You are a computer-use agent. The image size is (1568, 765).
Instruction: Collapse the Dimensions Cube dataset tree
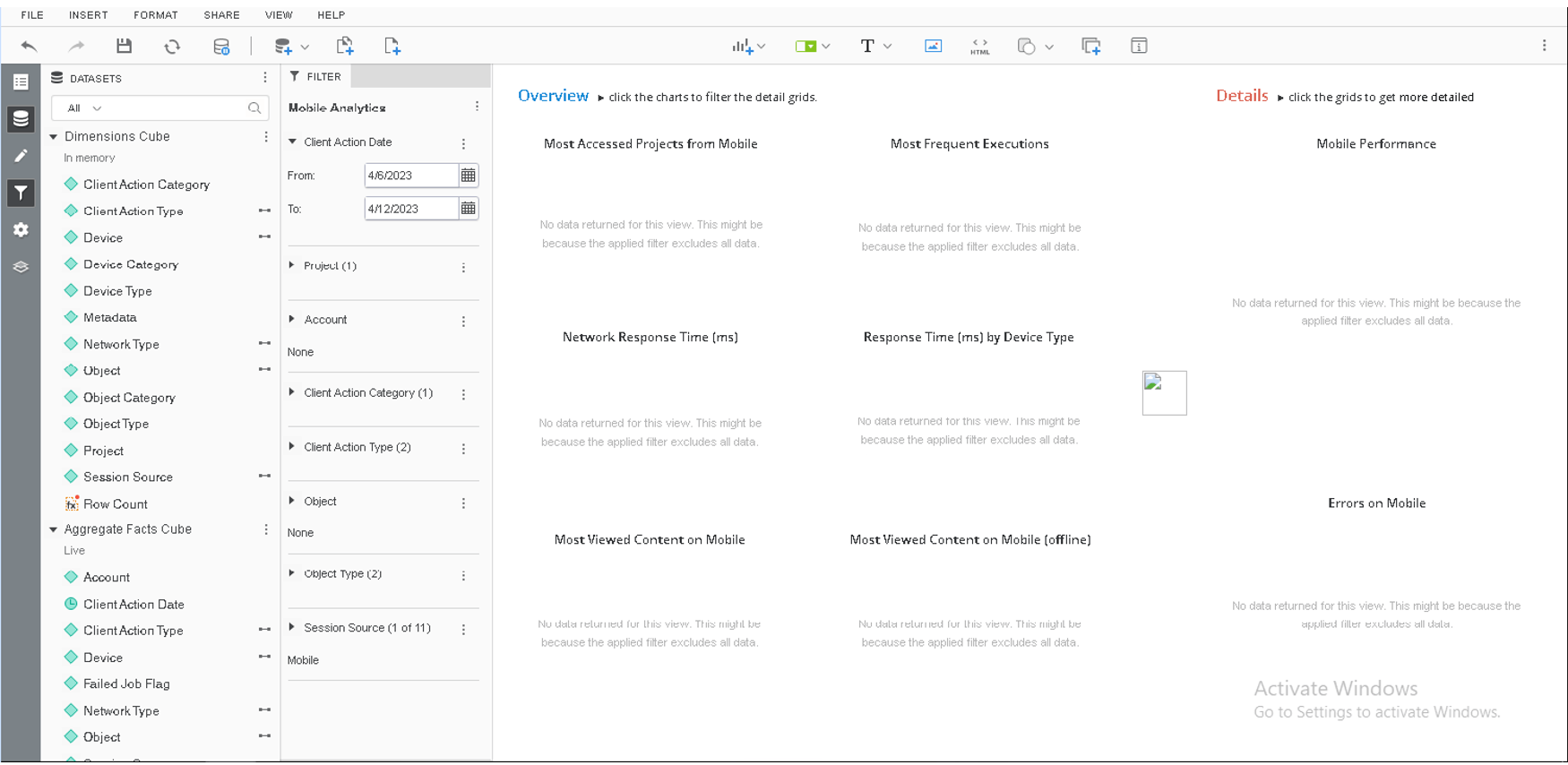click(54, 137)
